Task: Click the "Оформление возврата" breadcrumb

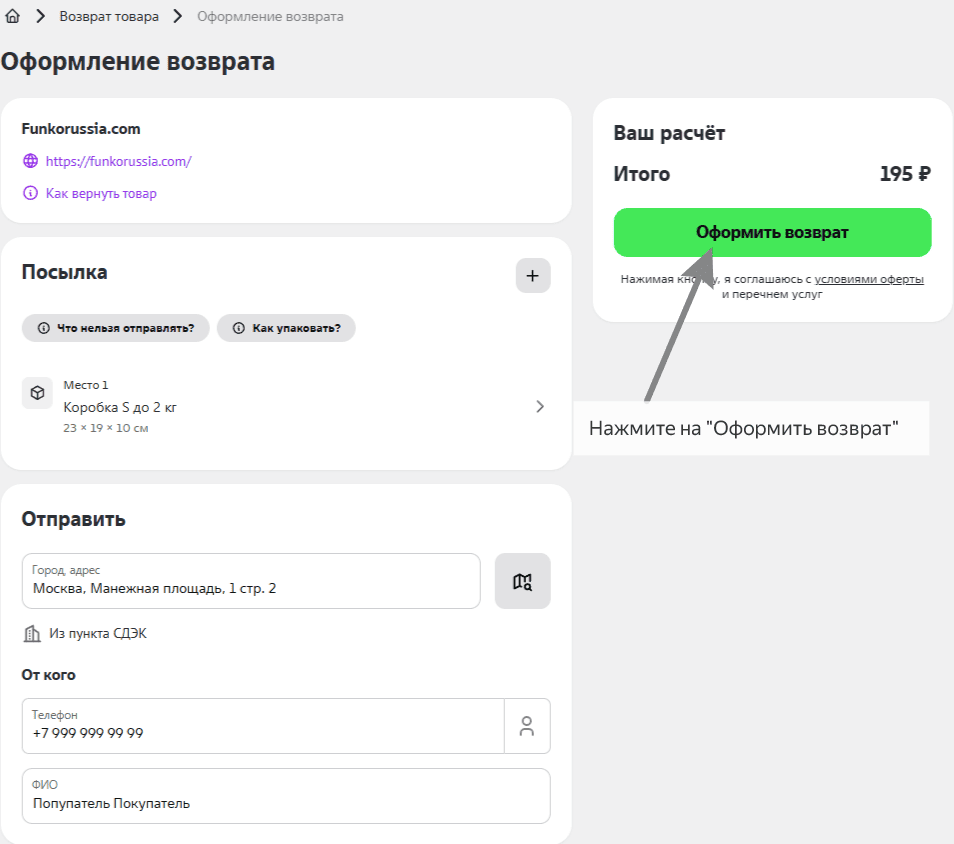Action: point(270,16)
